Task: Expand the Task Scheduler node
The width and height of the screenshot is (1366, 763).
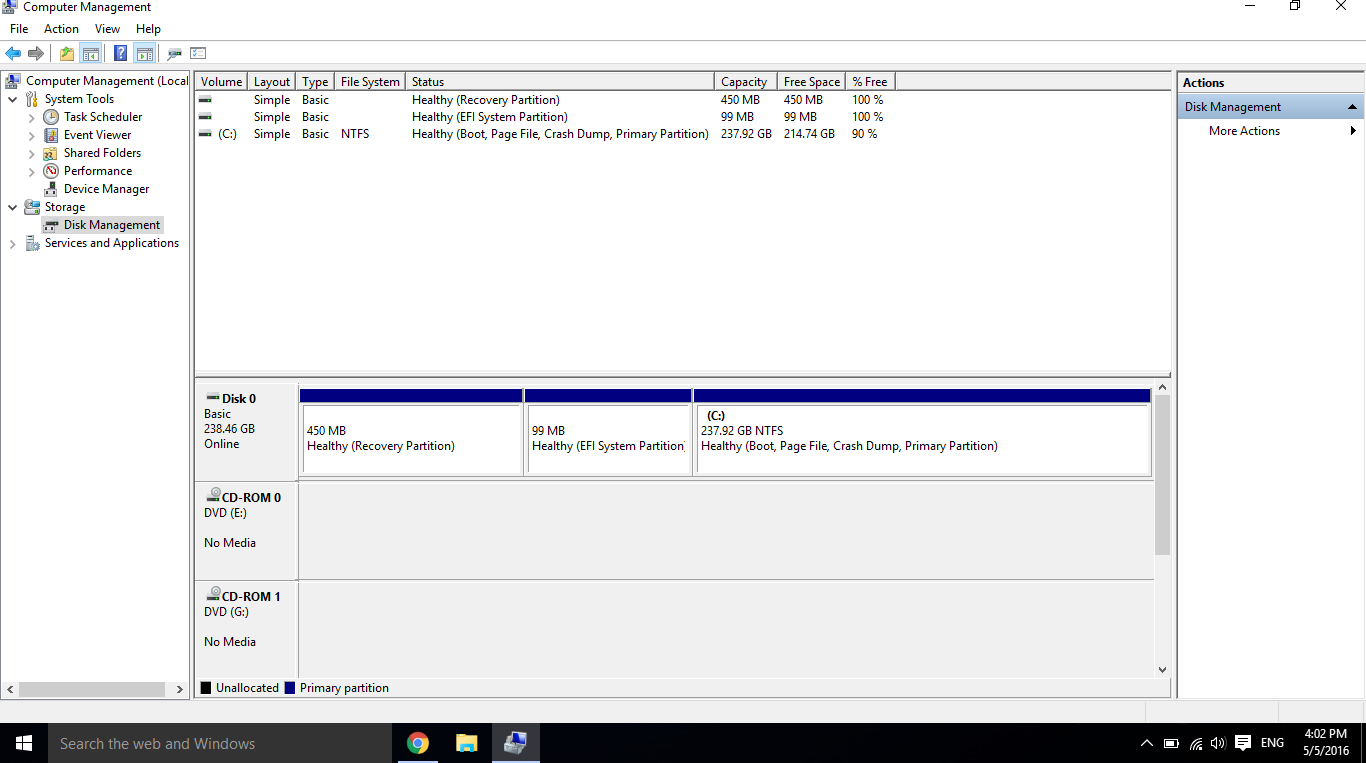Action: click(32, 117)
